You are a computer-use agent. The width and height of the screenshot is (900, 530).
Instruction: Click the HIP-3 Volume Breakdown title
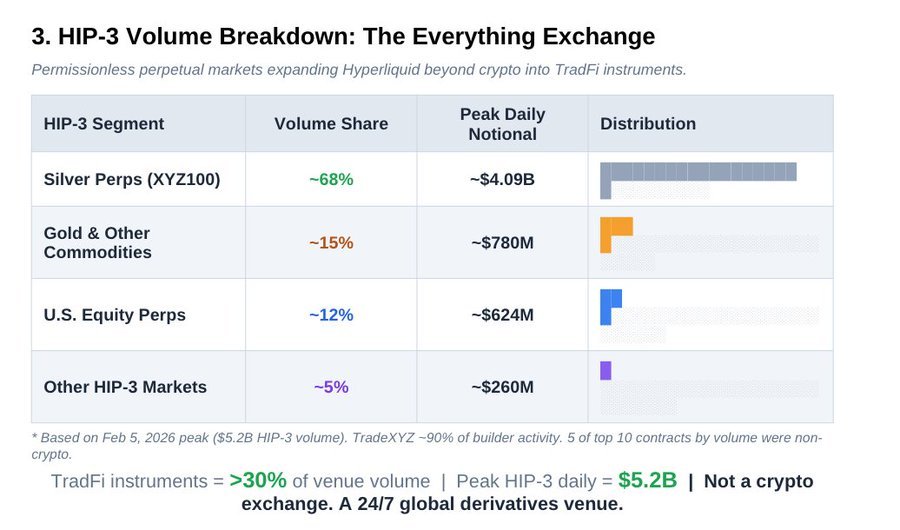(343, 37)
